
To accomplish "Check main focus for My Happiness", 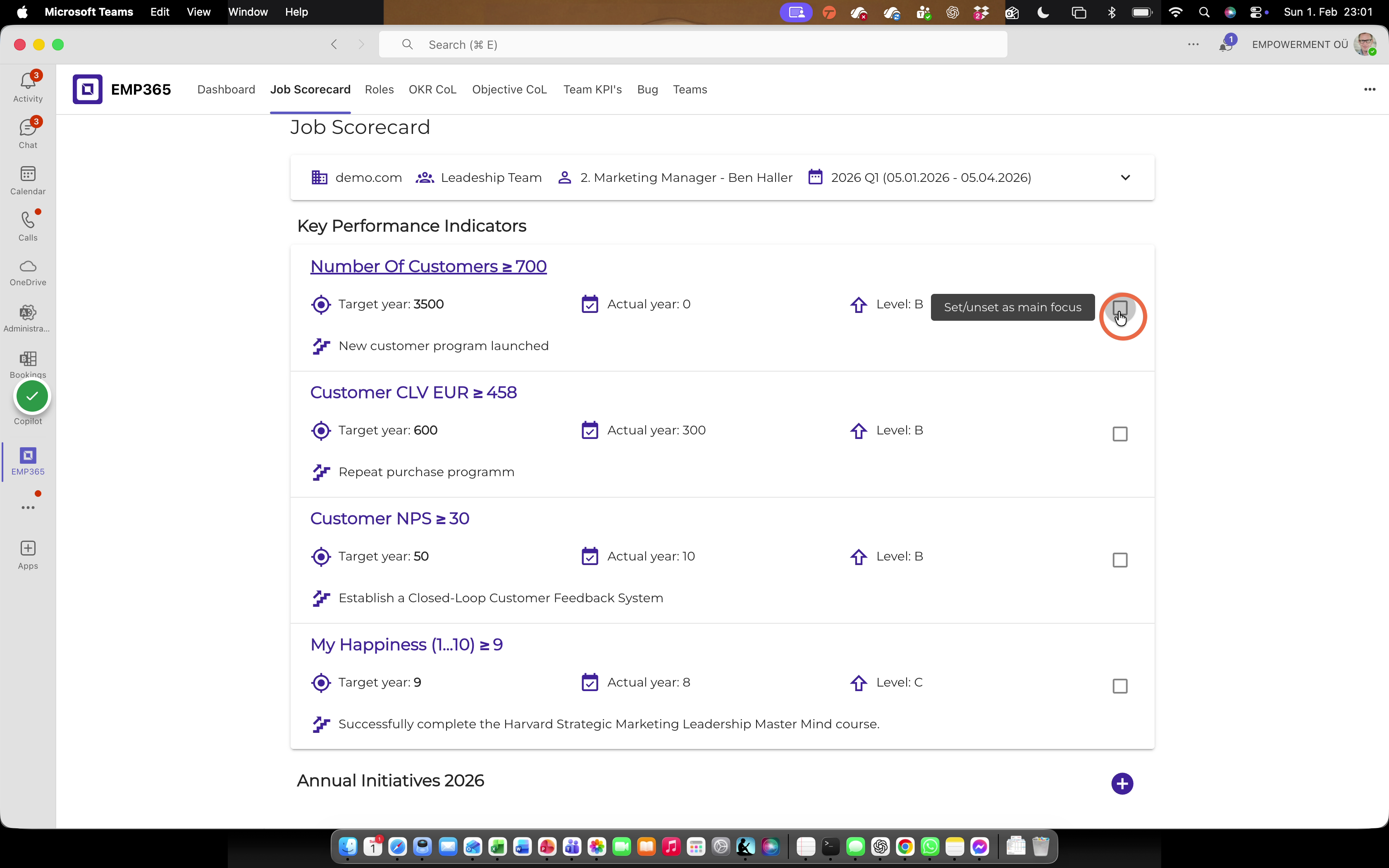I will coord(1120,686).
